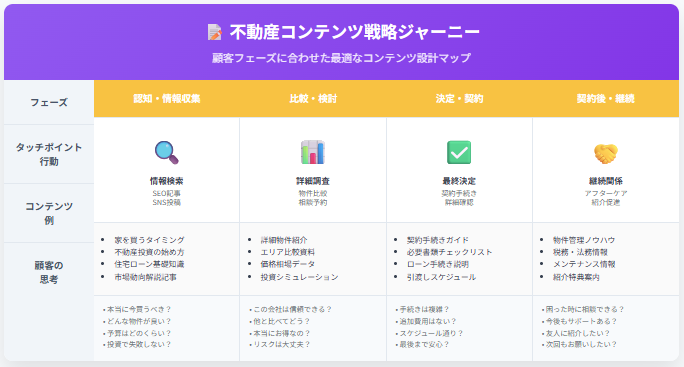Click the 今後もサポートある？ thought
This screenshot has height=367, width=684.
pyautogui.click(x=581, y=321)
